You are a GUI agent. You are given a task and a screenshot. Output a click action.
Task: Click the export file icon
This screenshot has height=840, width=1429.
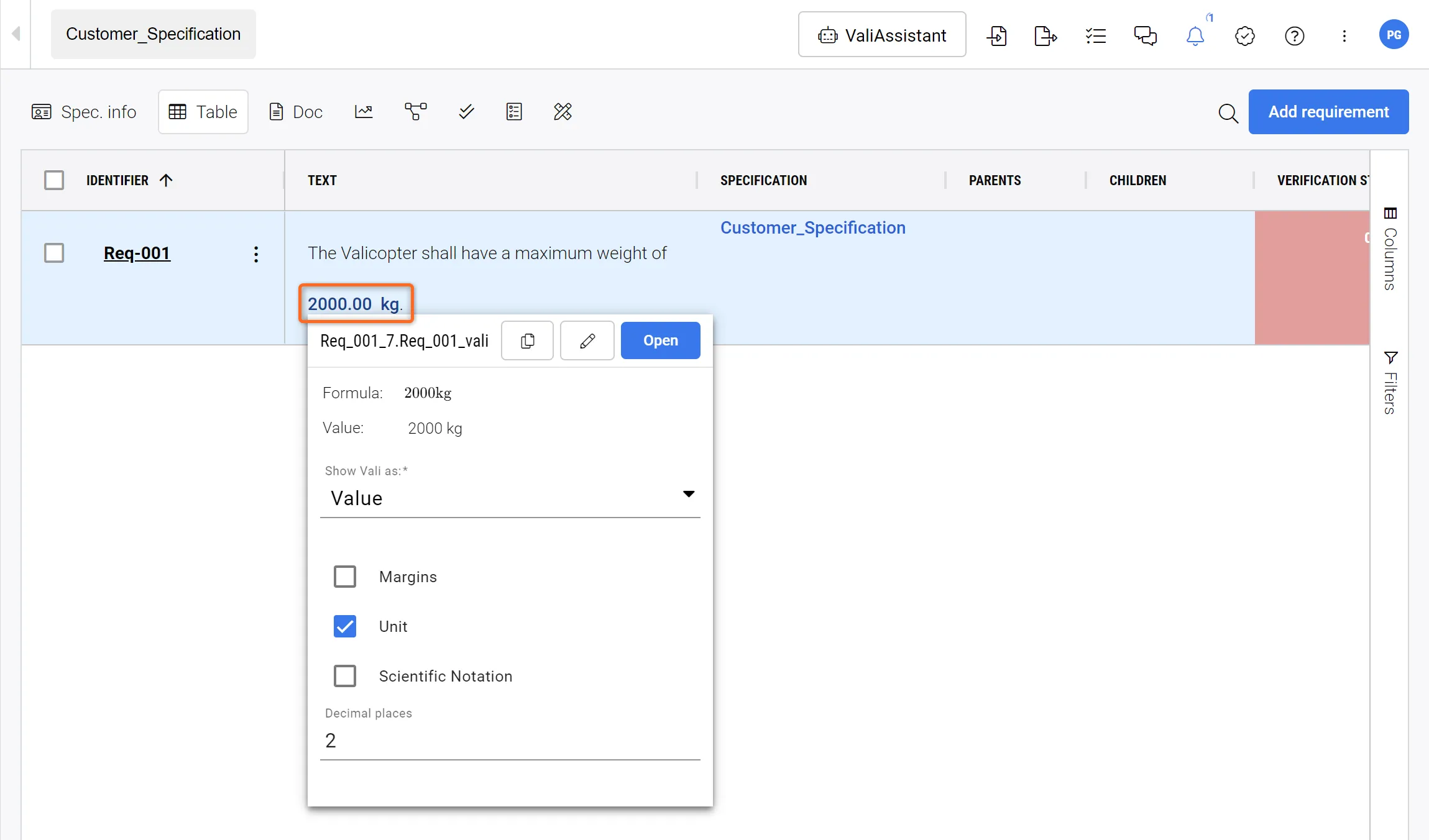click(1045, 35)
